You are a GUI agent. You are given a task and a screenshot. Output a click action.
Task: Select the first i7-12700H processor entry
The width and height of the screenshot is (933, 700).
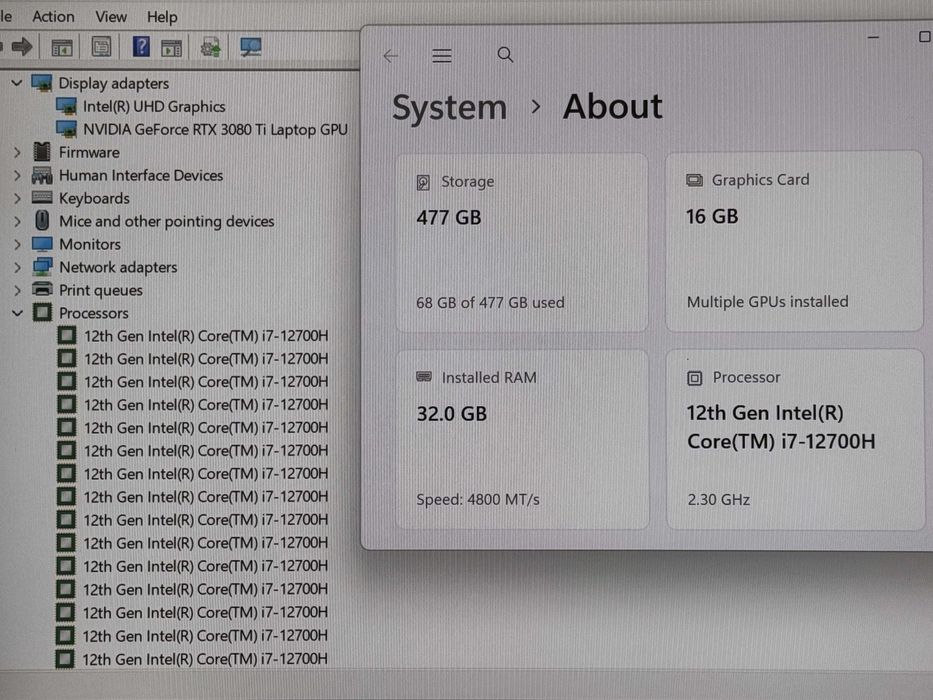205,336
